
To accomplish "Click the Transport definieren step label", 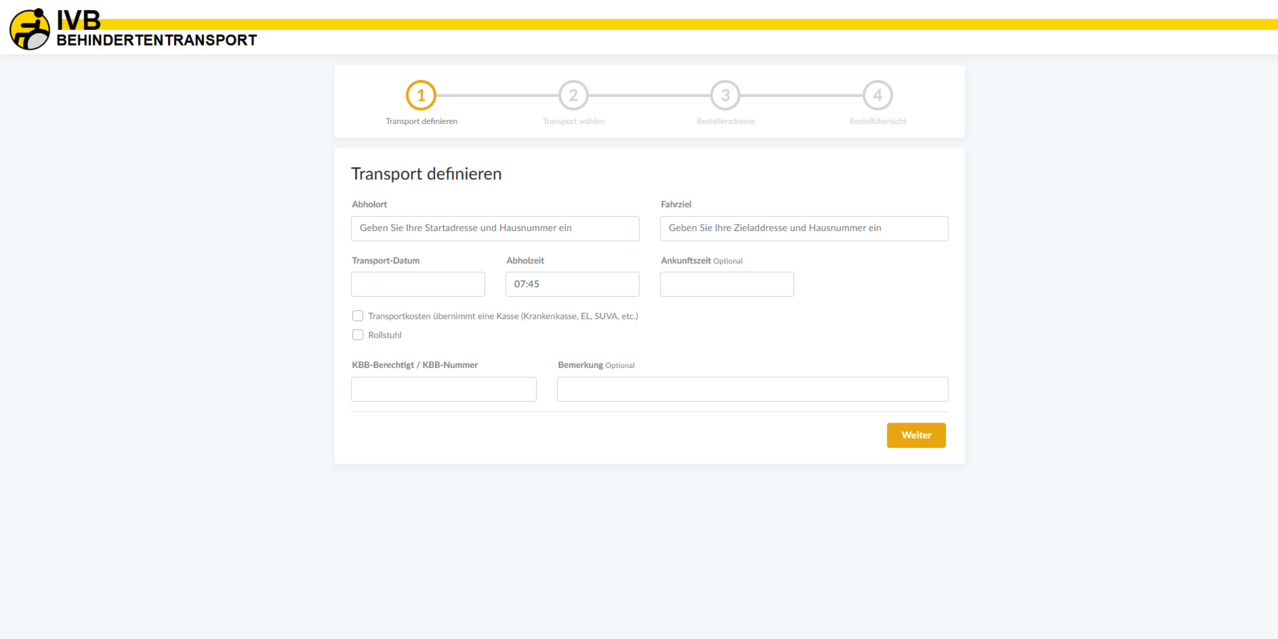I will coord(421,121).
